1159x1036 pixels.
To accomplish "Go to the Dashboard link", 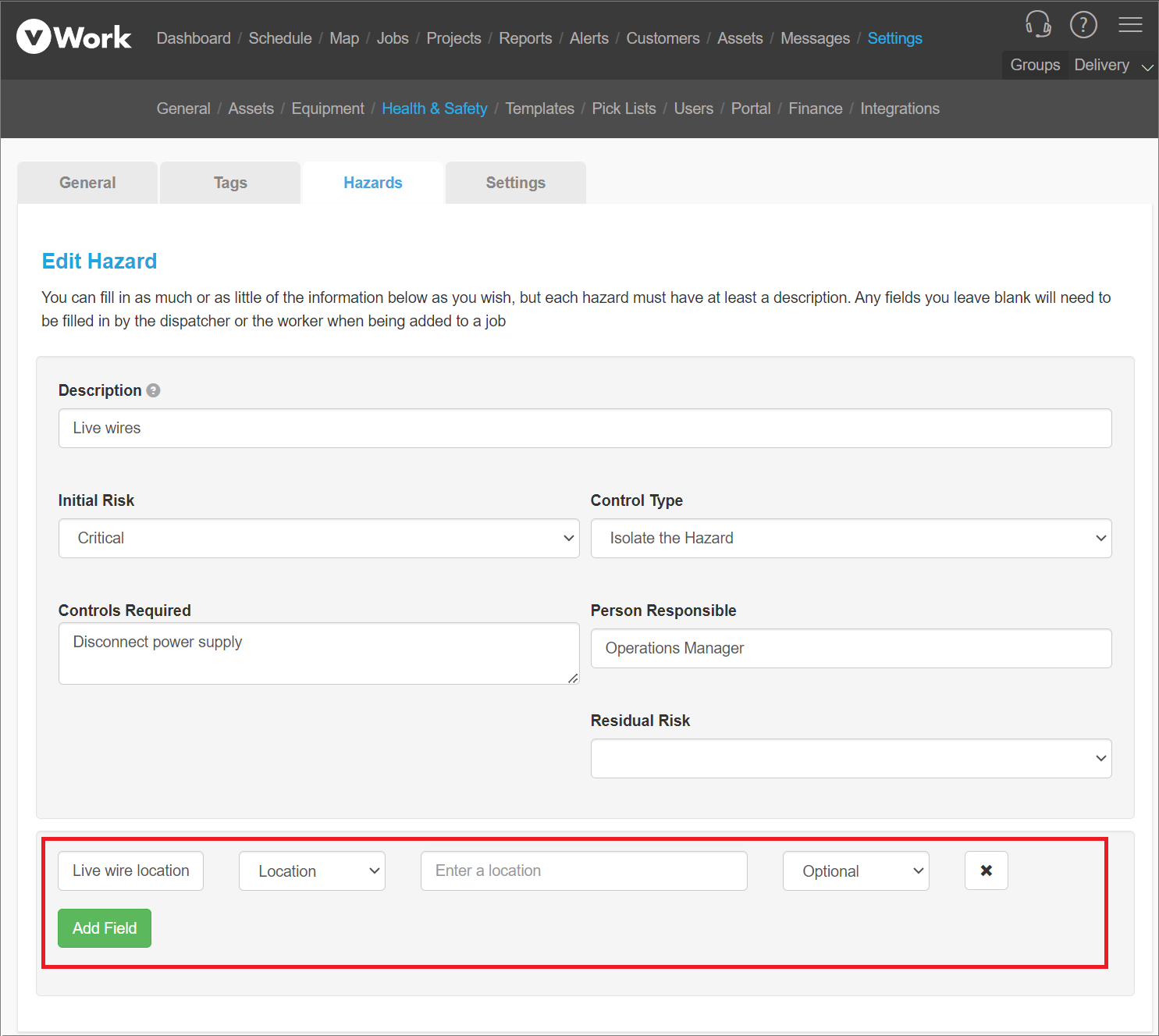I will [194, 38].
